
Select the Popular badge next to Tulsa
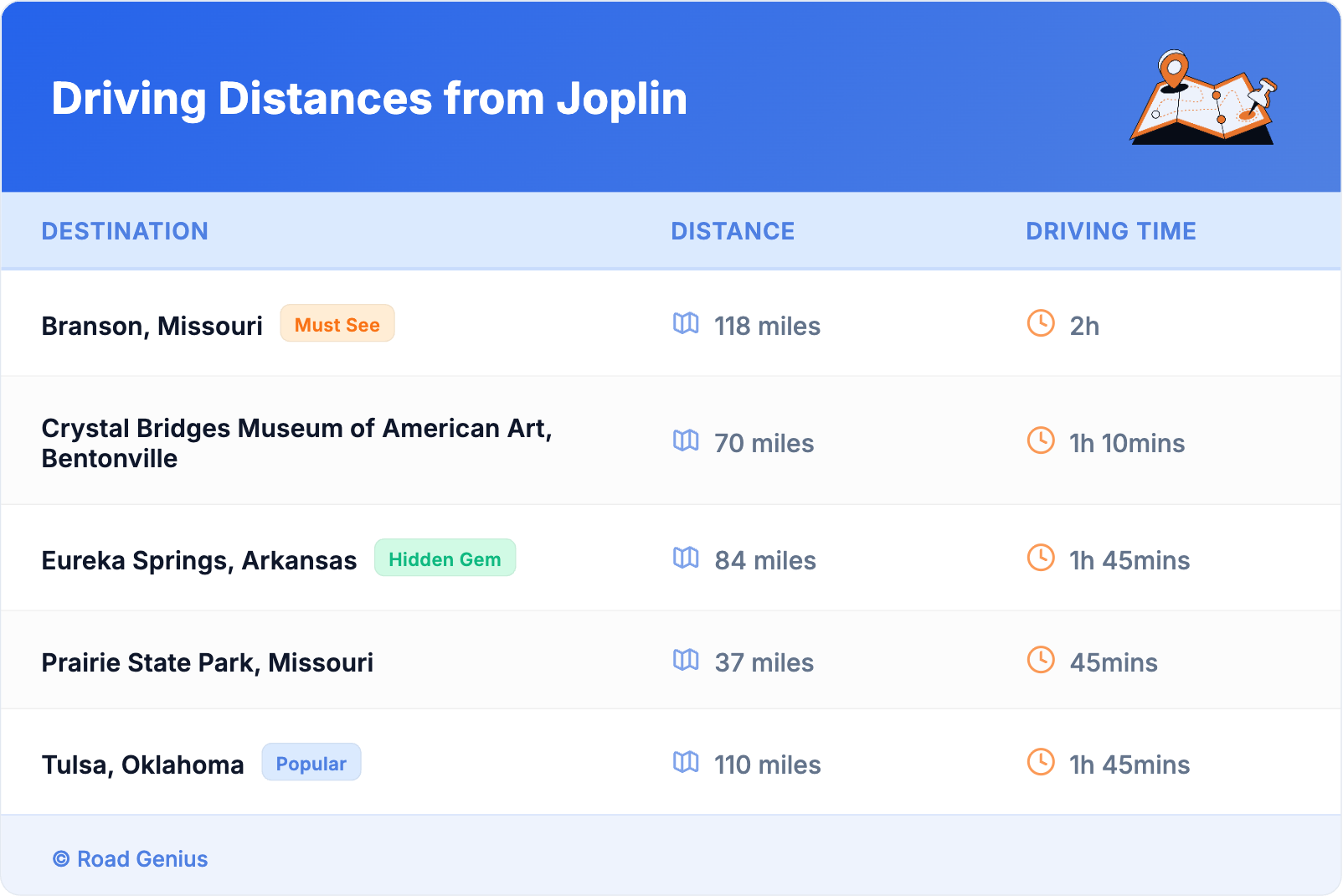(x=311, y=763)
